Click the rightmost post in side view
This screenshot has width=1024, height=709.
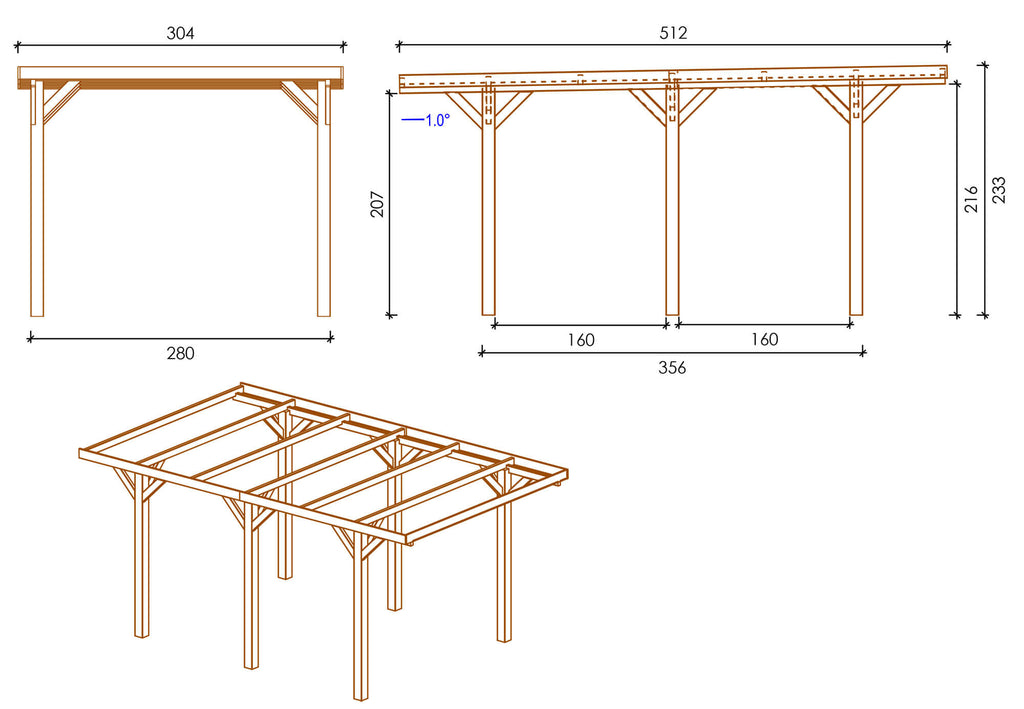[x=856, y=220]
